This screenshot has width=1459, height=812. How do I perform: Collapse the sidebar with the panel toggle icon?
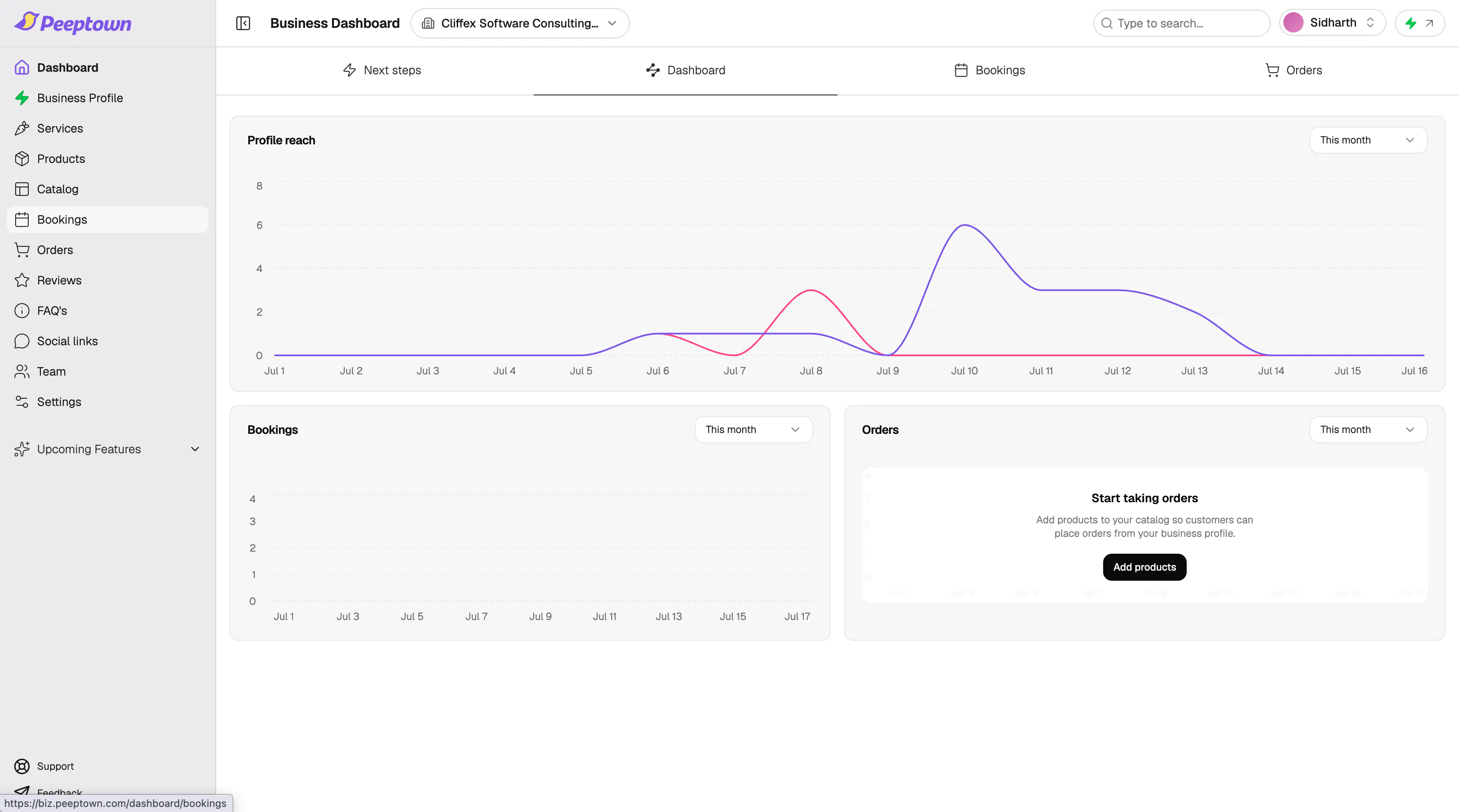coord(243,23)
